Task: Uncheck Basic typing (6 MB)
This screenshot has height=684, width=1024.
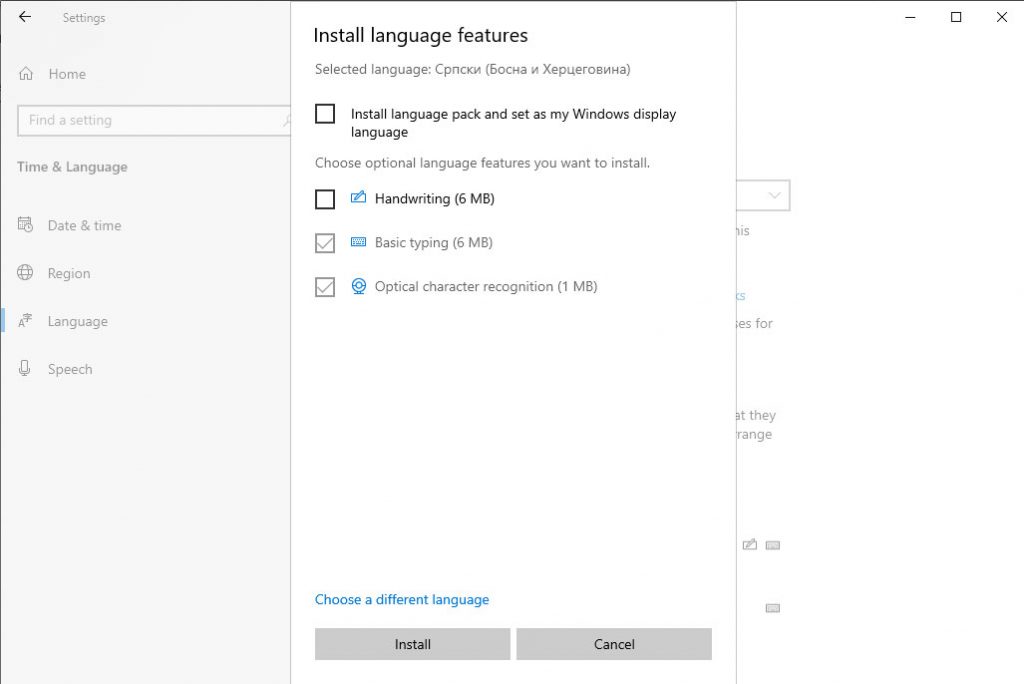Action: tap(324, 242)
